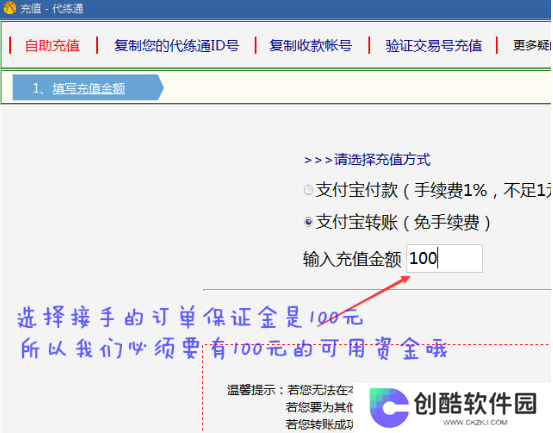Click the 输入充值金额 label
This screenshot has height=433, width=553.
click(x=352, y=260)
